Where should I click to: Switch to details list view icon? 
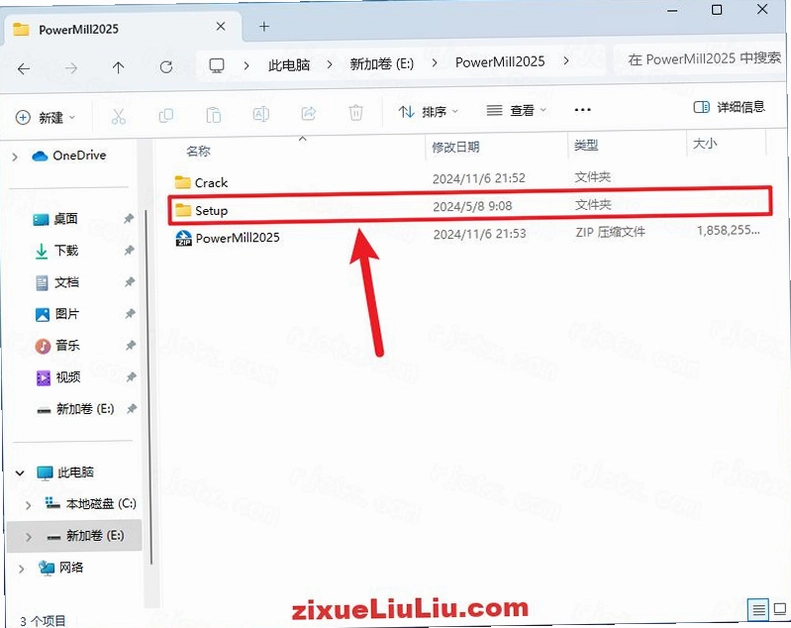(x=758, y=610)
